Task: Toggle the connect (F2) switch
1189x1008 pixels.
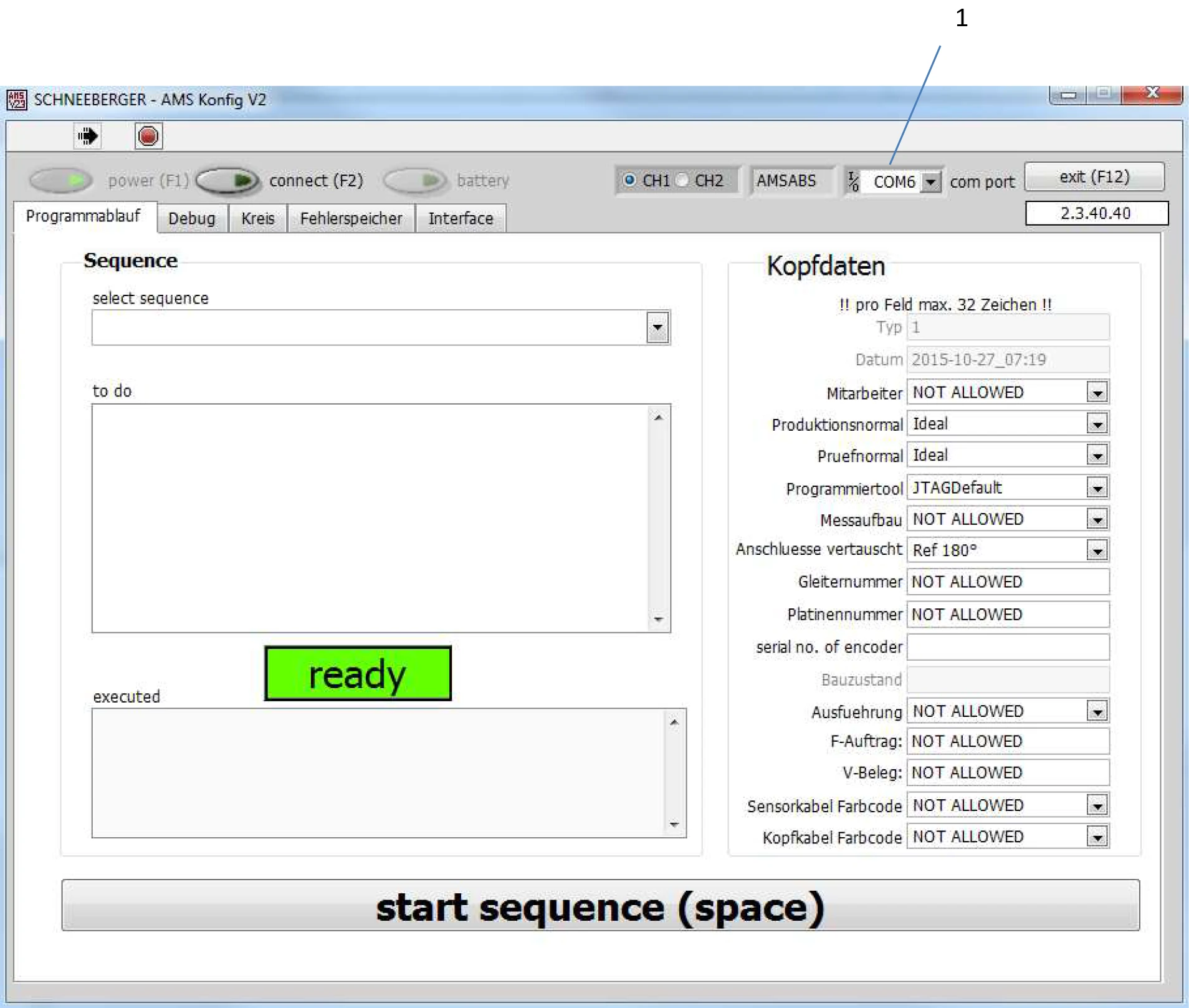Action: [x=227, y=181]
